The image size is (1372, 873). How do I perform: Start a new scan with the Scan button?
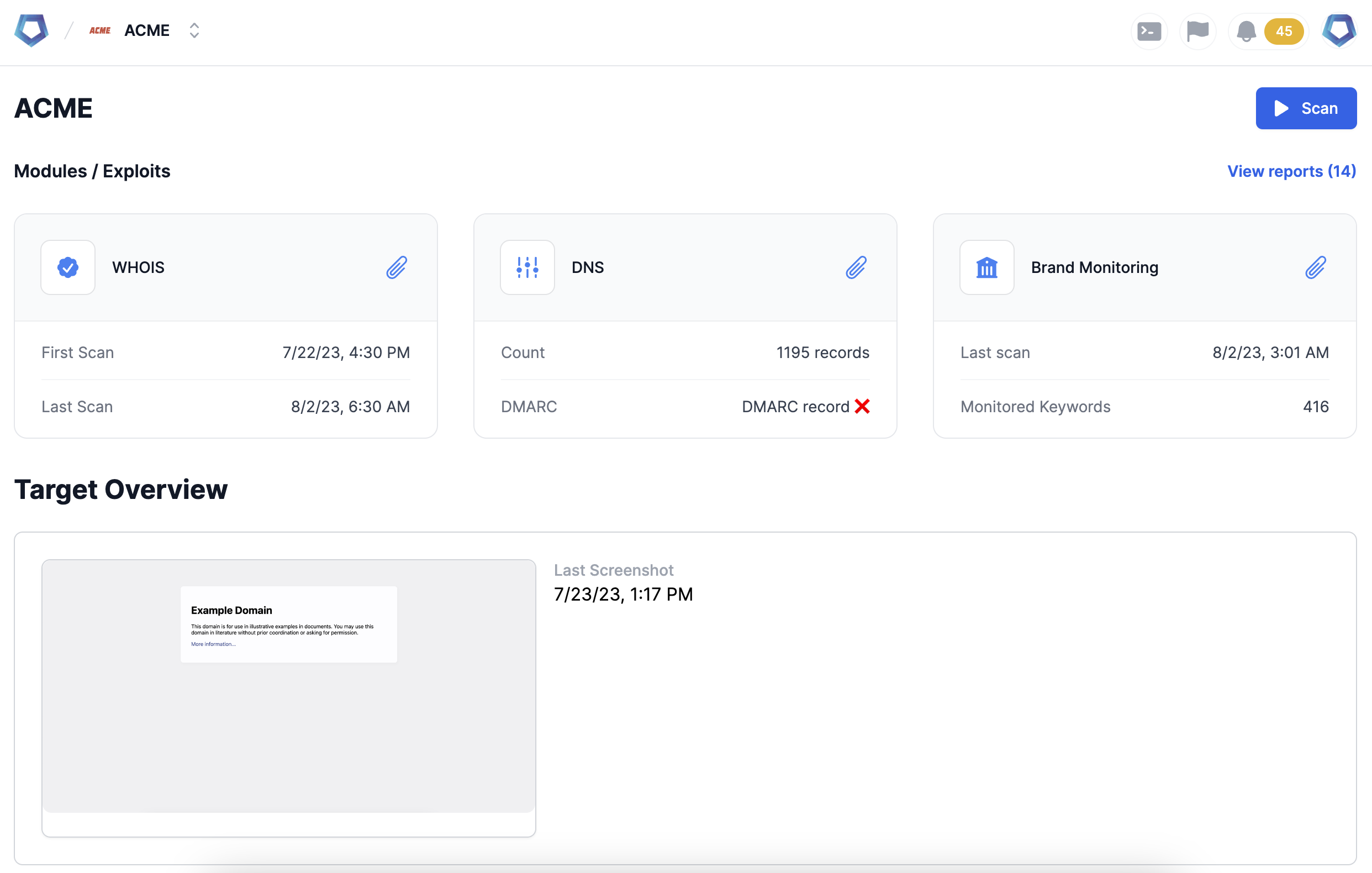tap(1306, 108)
